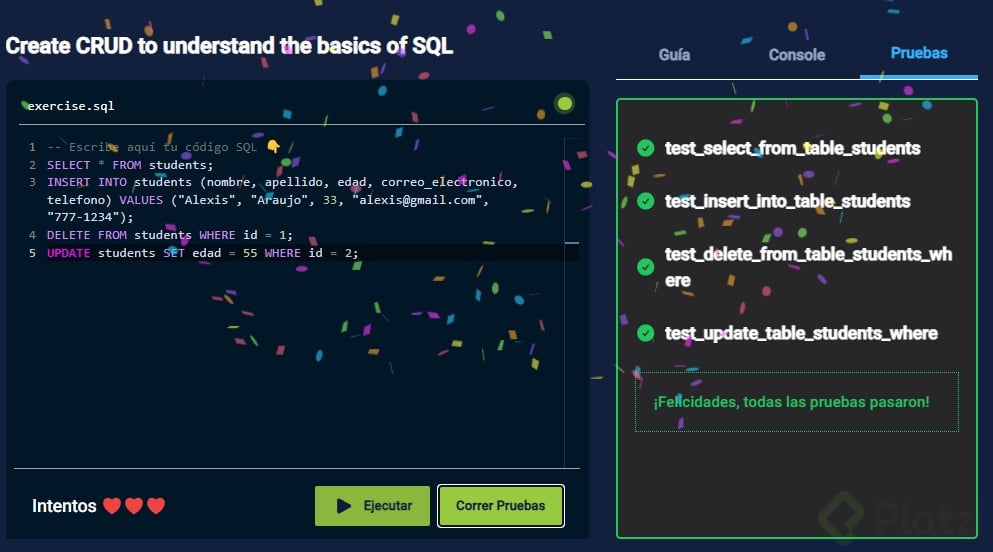Select test_delete_from_table_students_where result text
The image size is (993, 552).
[808, 267]
